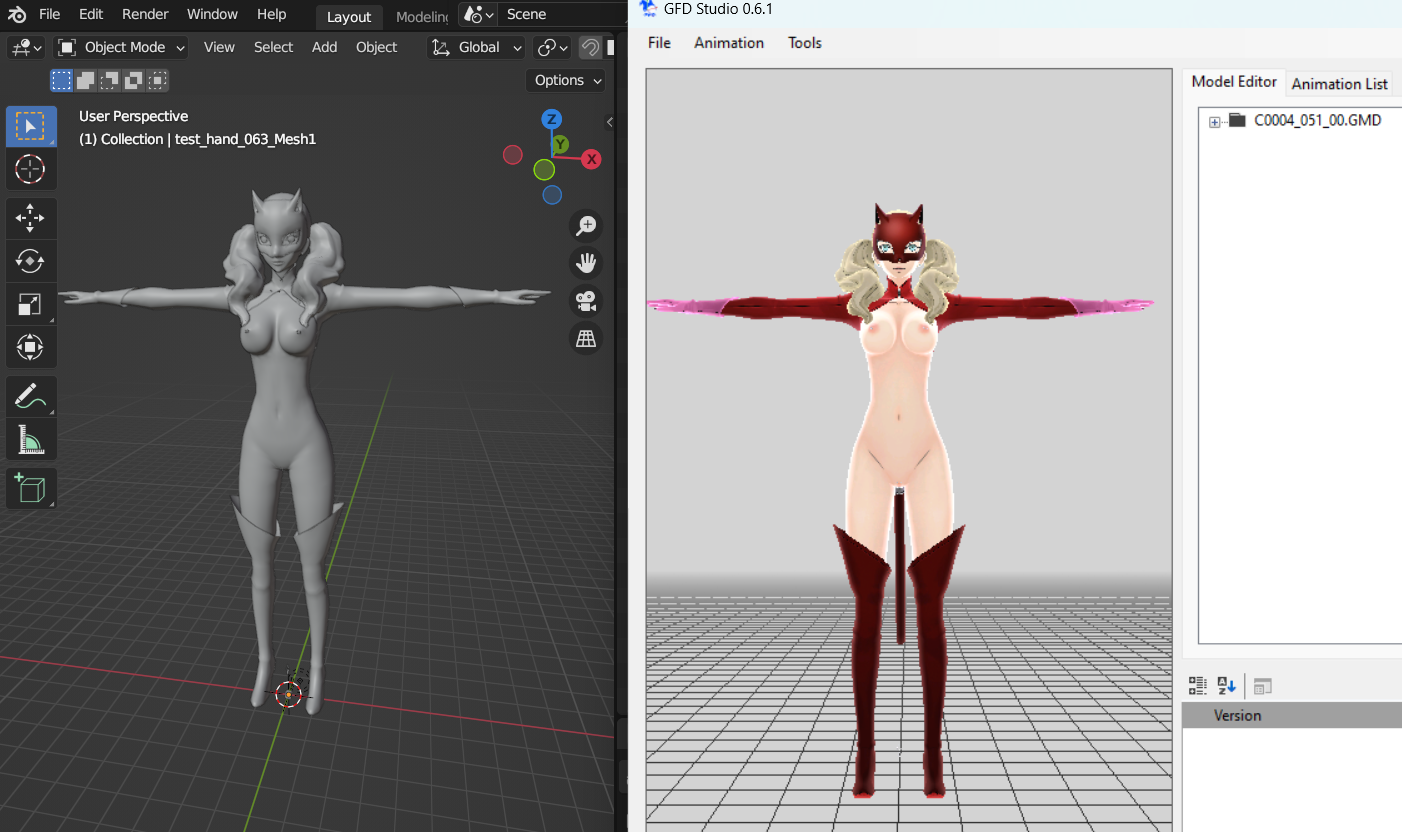The height and width of the screenshot is (832, 1402).
Task: Set selection mode to invert selection
Action: coord(134,81)
